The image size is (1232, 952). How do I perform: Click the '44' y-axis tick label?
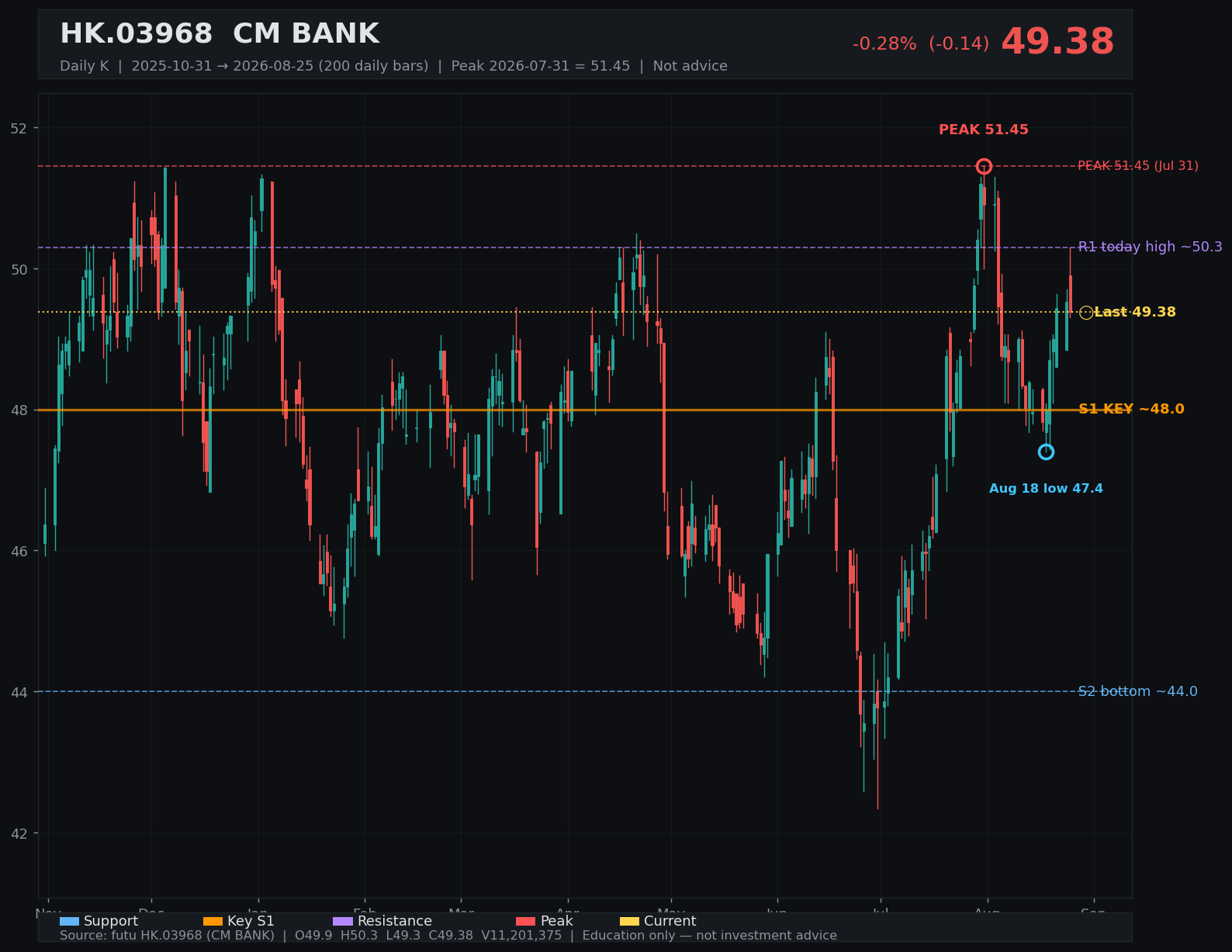pyautogui.click(x=19, y=692)
